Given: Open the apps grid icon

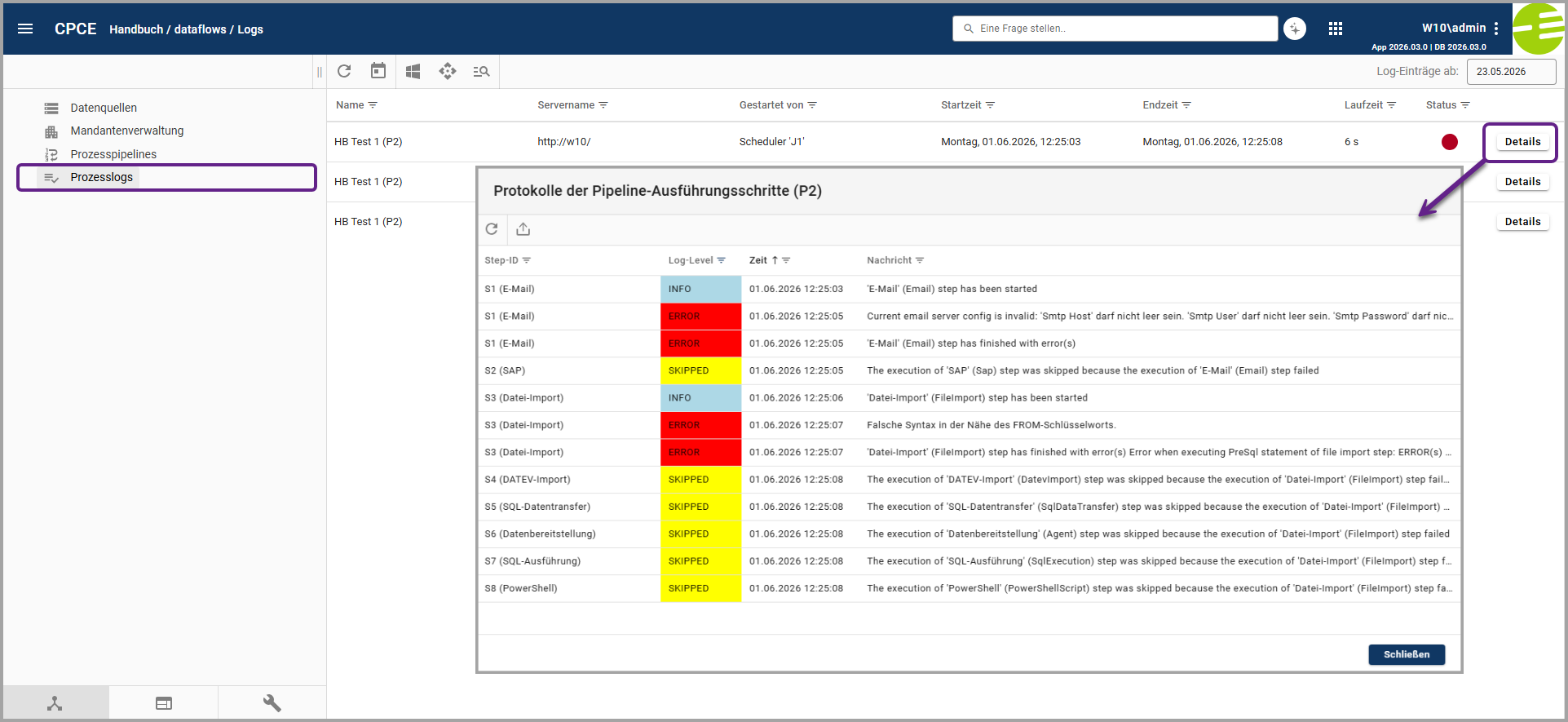Looking at the screenshot, I should pos(1336,29).
